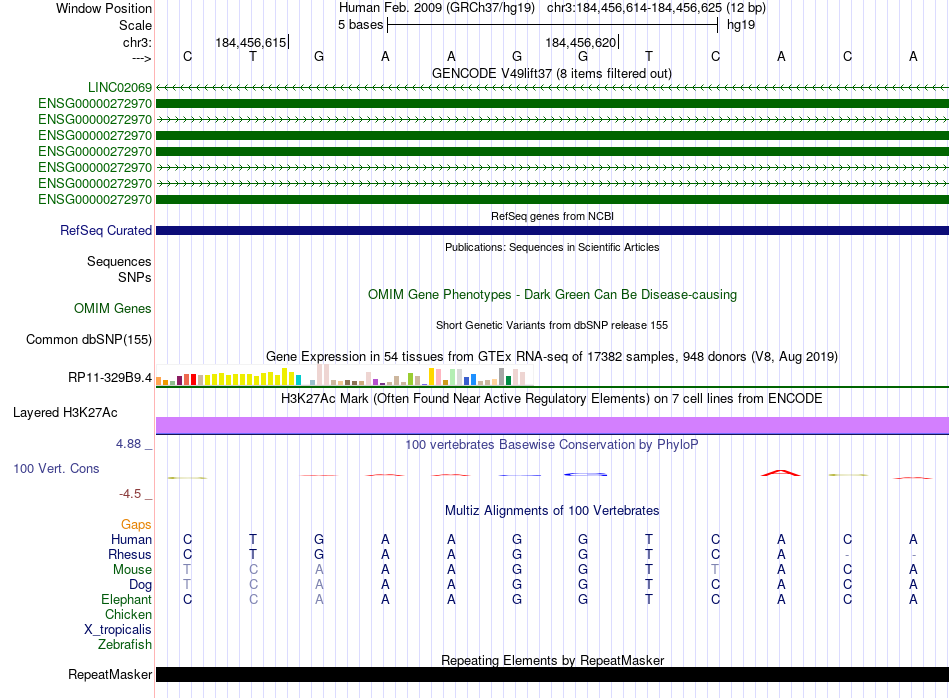Click the dark blue RefSeq Curated bar

point(552,230)
